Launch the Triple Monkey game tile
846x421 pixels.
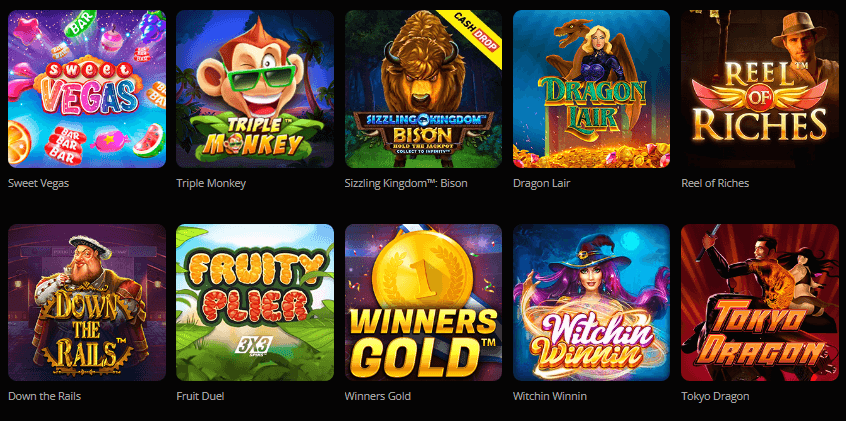pos(255,89)
